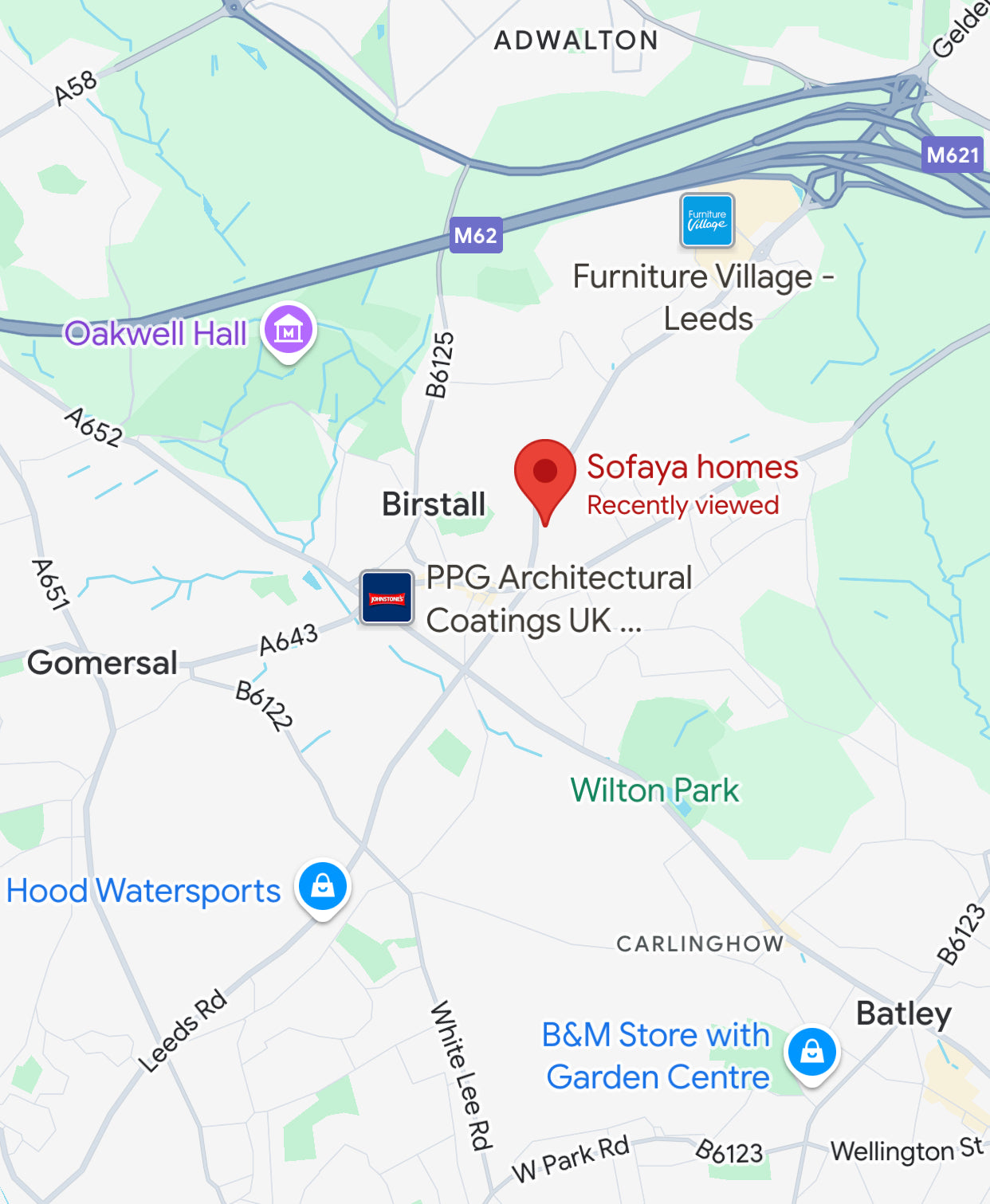
Task: Click the Furniture Village - Leeds label
Action: 704,297
